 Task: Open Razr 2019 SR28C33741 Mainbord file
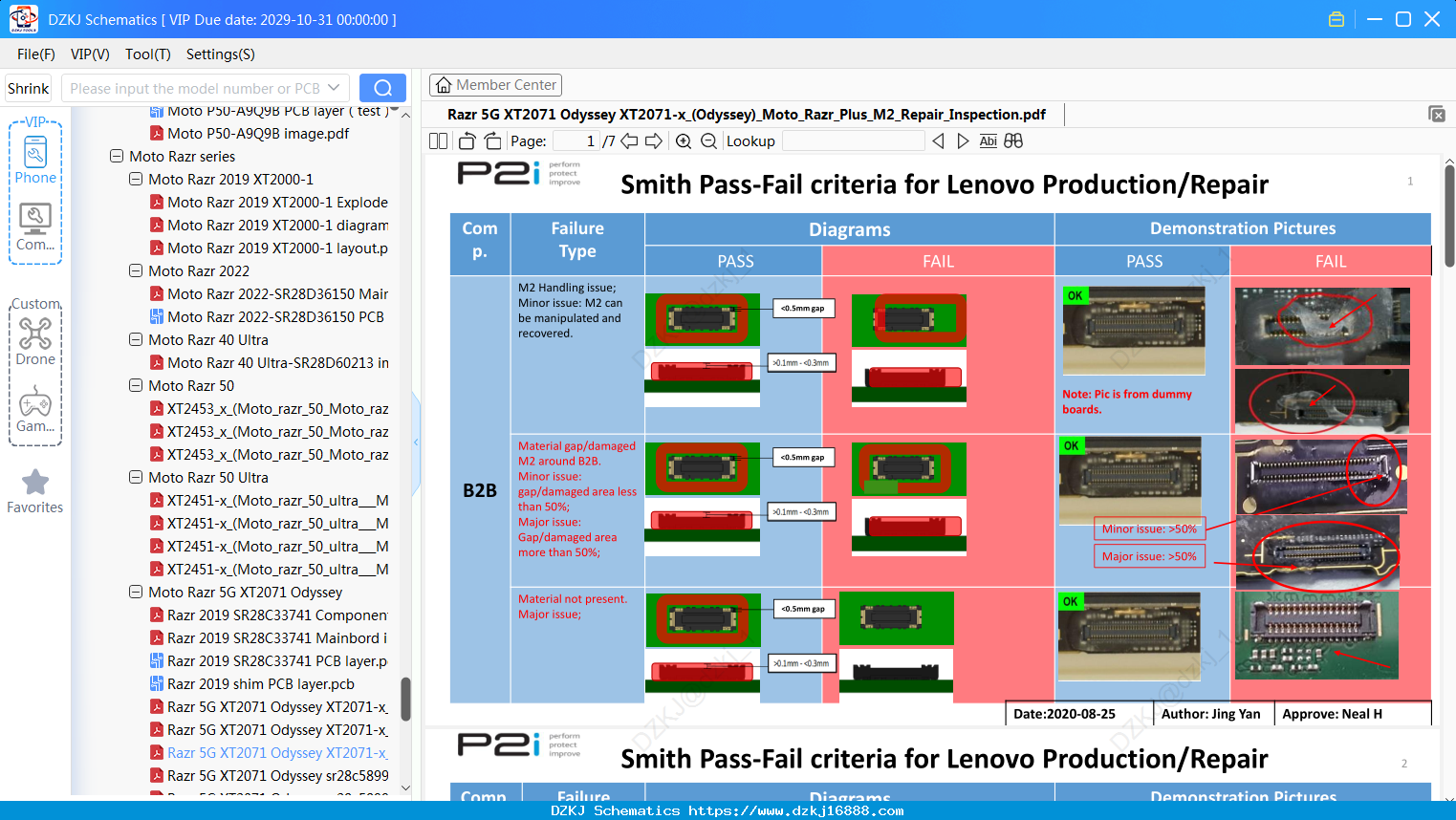coord(269,638)
